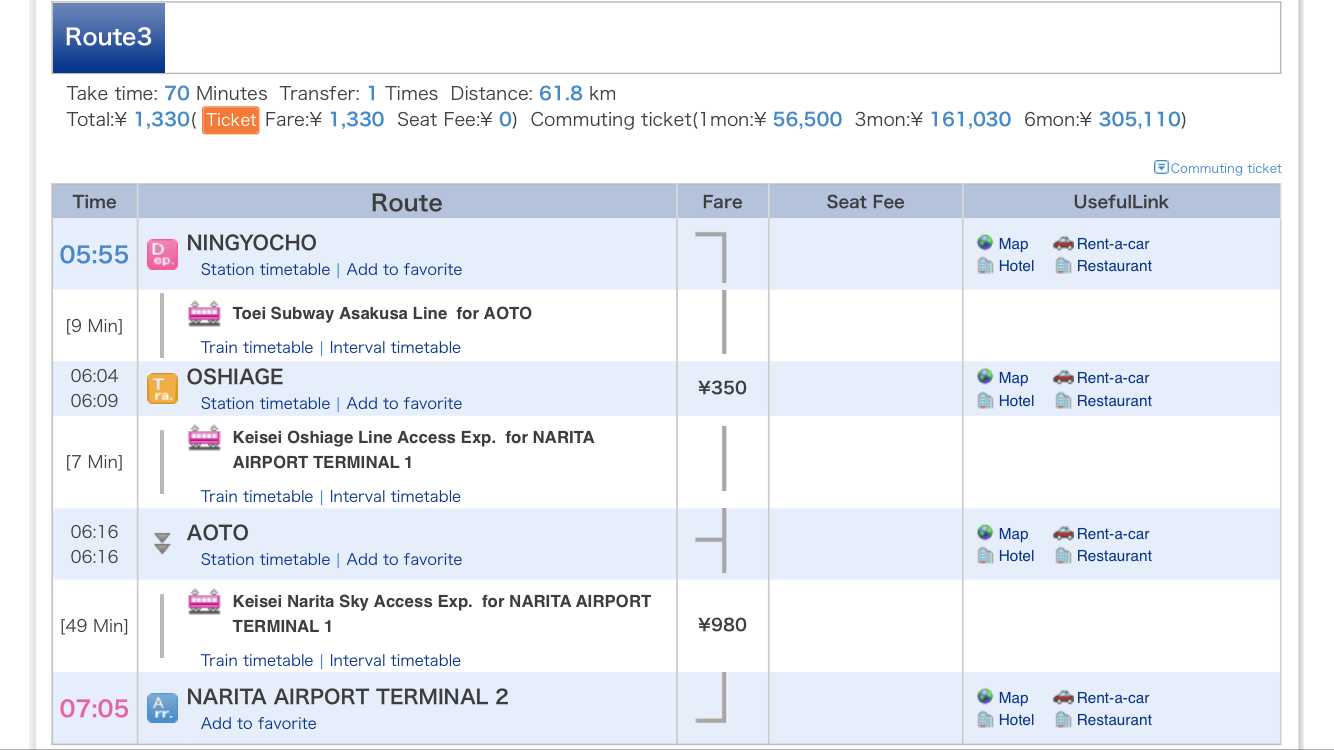The image size is (1334, 750).
Task: Add Narita Airport Terminal 2 to favorite
Action: click(x=258, y=724)
